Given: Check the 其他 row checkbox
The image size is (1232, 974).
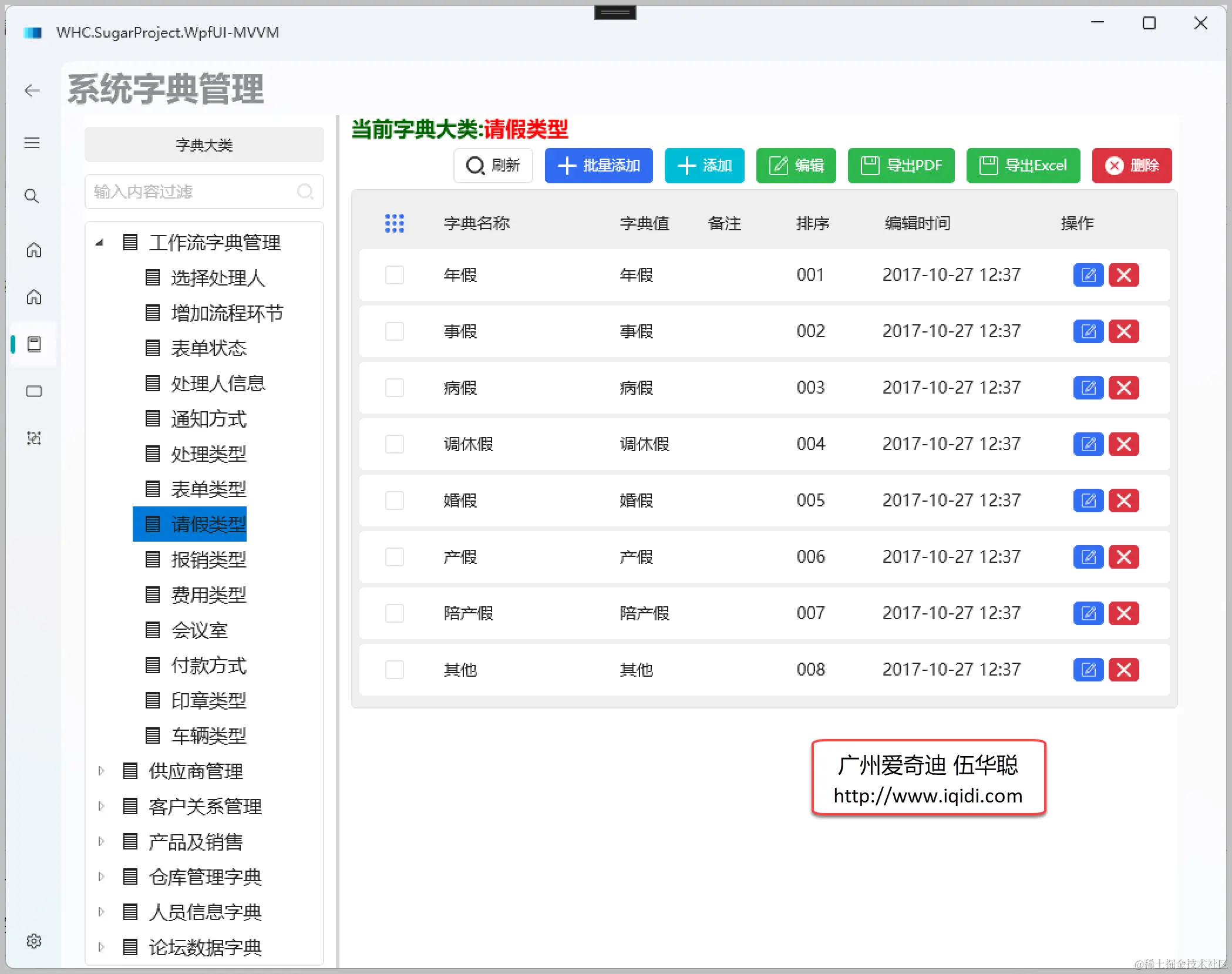Looking at the screenshot, I should pos(395,670).
